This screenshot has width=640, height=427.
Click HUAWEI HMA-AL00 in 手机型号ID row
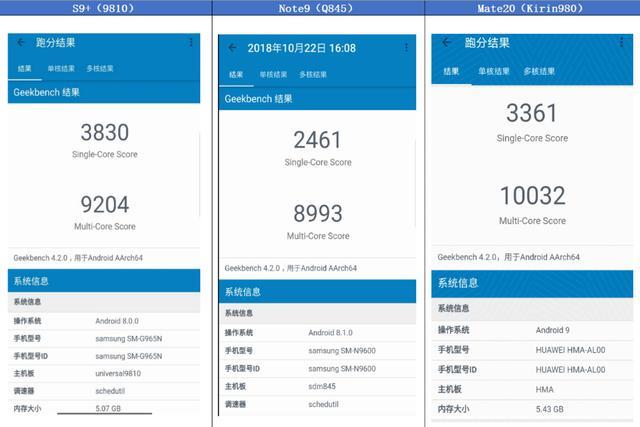(570, 370)
